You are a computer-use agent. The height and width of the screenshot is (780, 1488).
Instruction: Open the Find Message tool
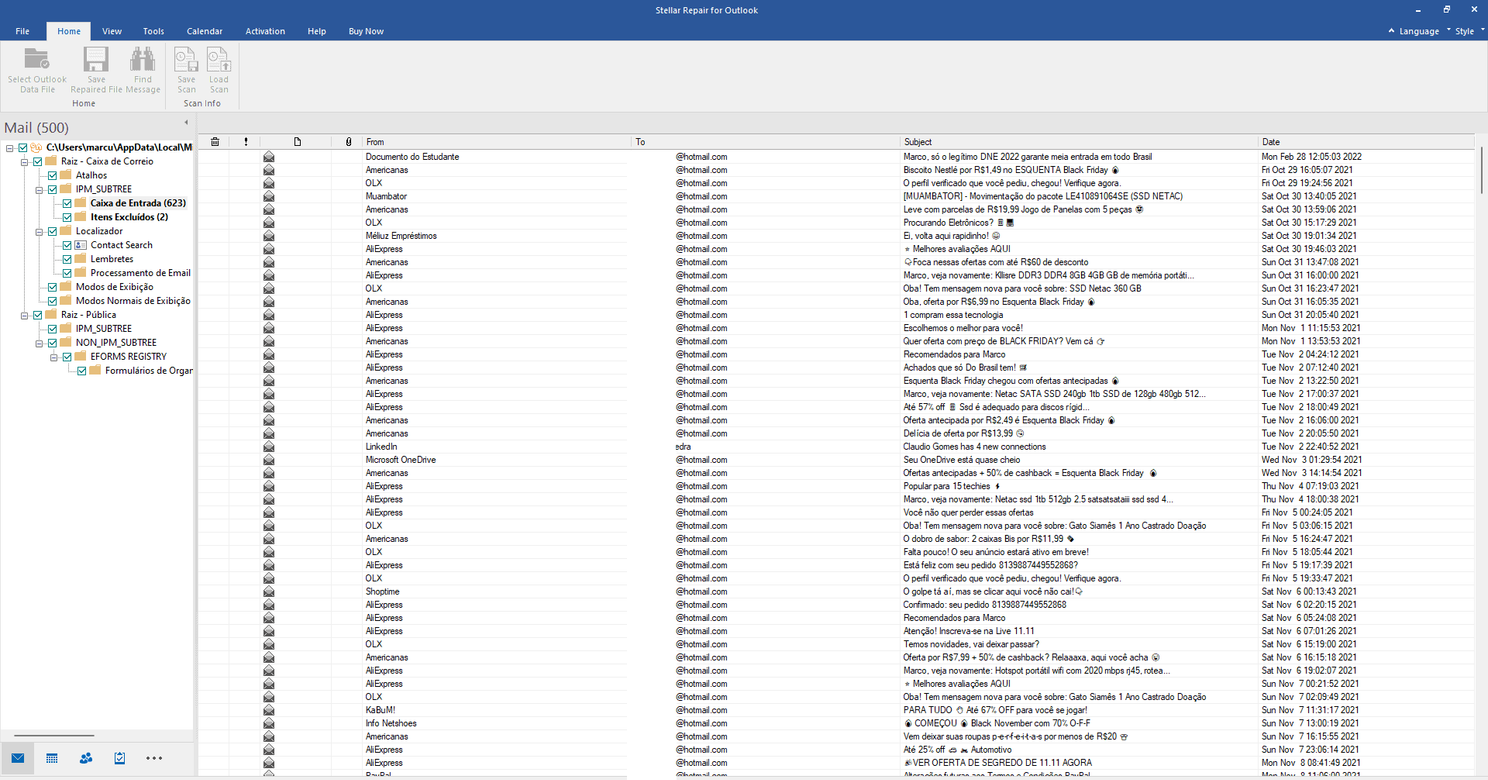click(x=143, y=70)
